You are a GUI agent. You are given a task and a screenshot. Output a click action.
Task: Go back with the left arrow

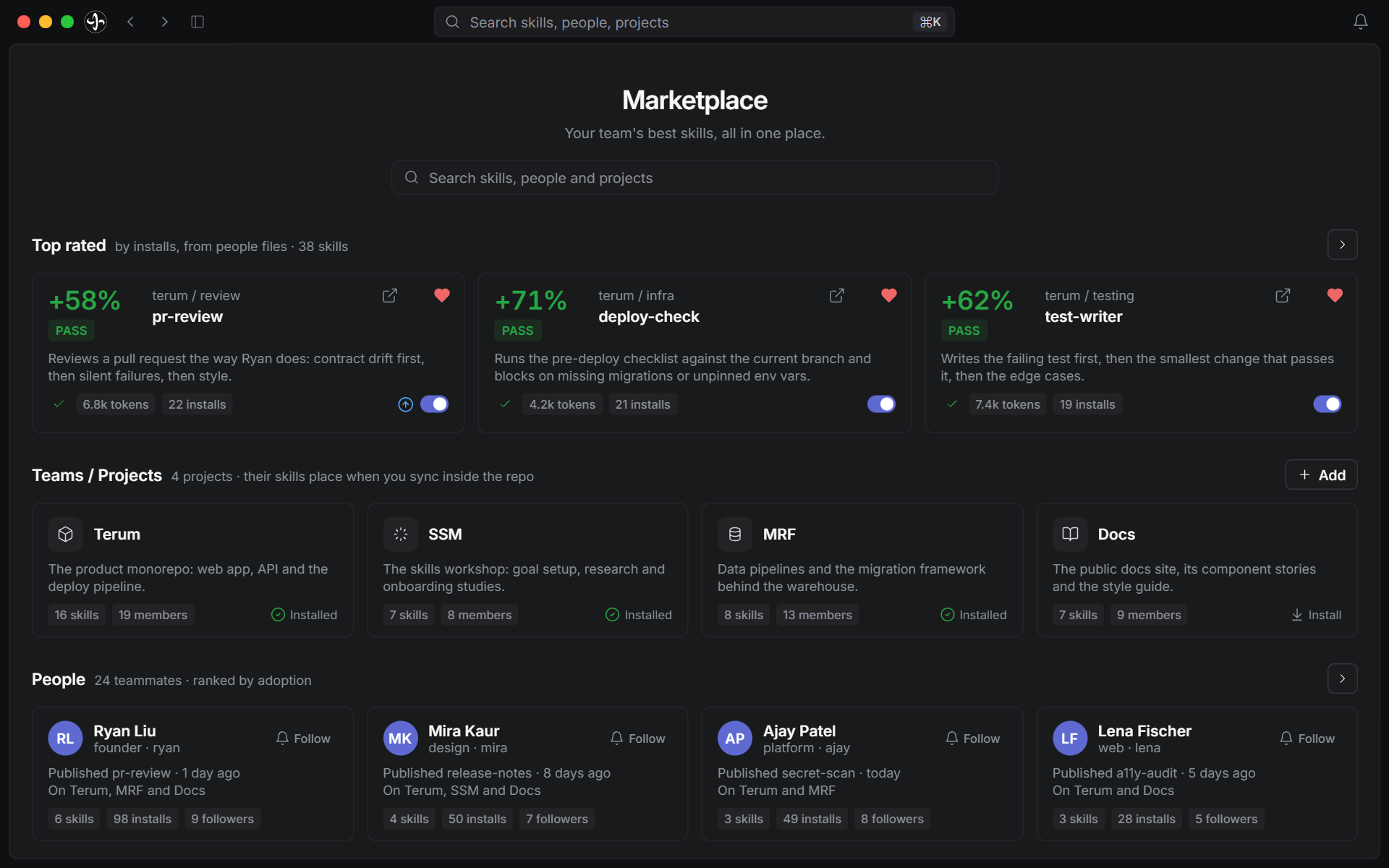coord(130,22)
